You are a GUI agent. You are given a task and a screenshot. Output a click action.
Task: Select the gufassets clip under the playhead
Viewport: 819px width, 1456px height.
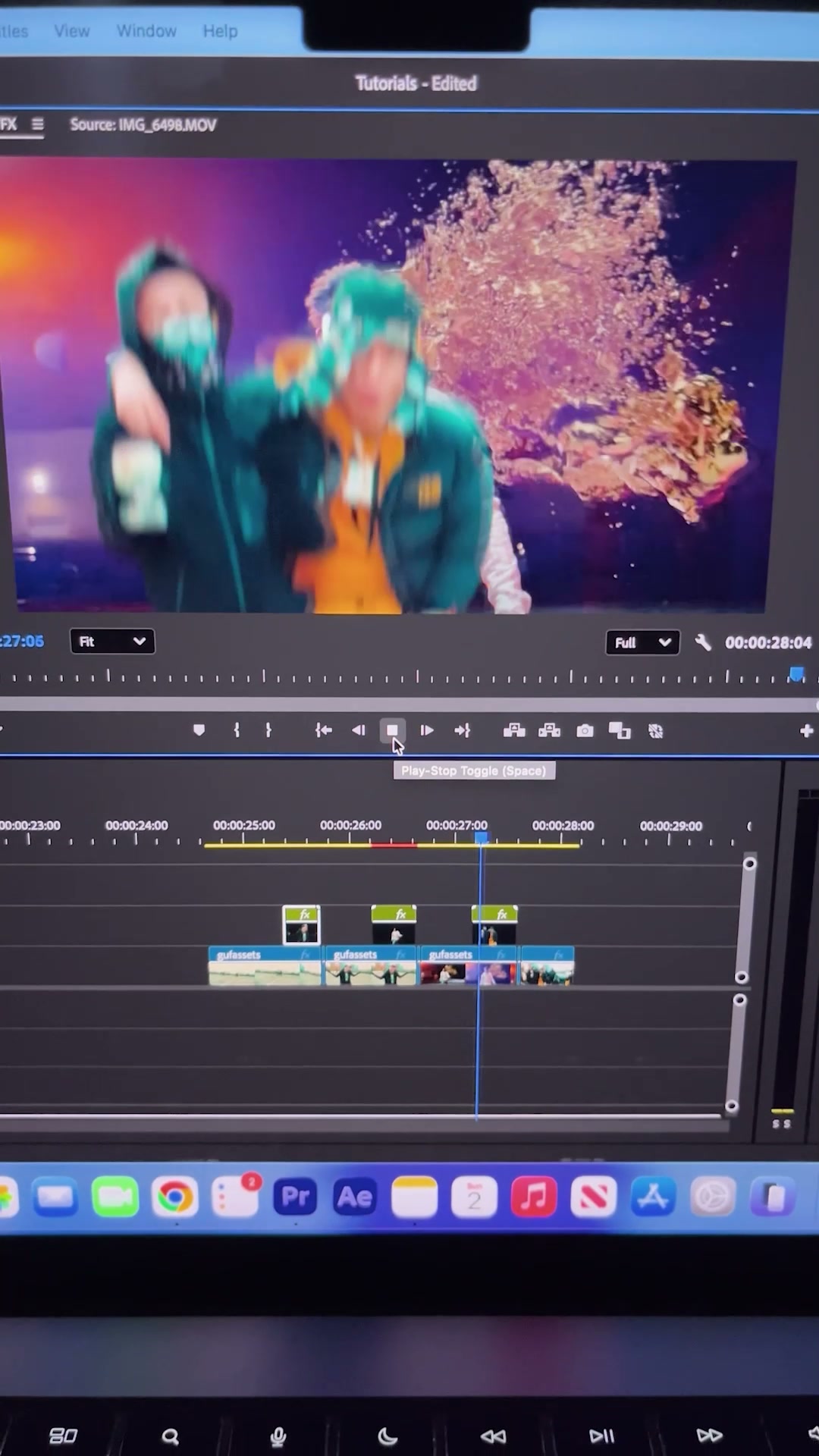tap(469, 965)
